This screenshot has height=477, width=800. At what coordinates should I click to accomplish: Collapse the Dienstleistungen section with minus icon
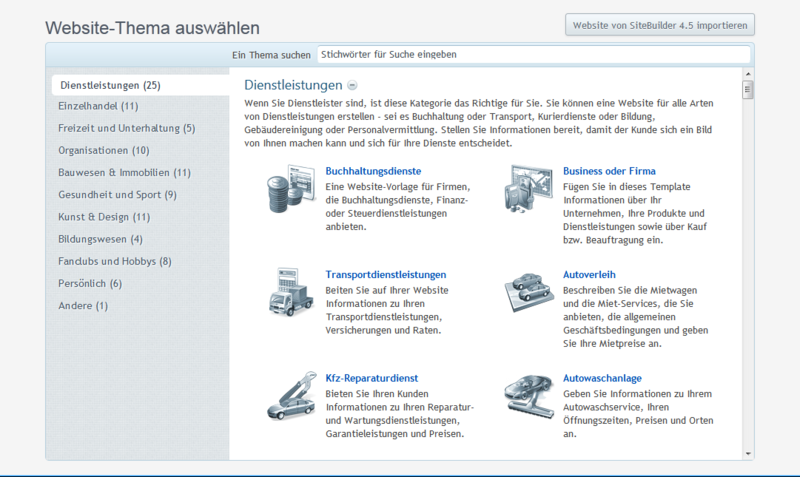pyautogui.click(x=352, y=85)
